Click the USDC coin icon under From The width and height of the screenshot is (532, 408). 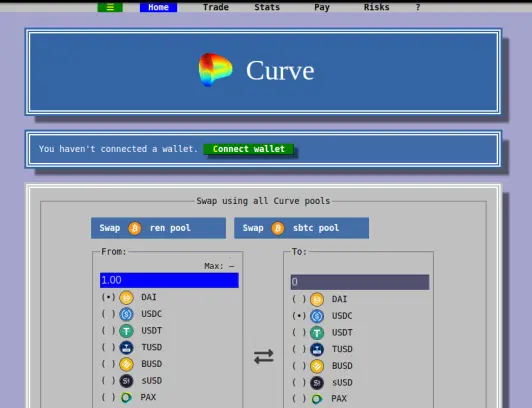pos(126,314)
